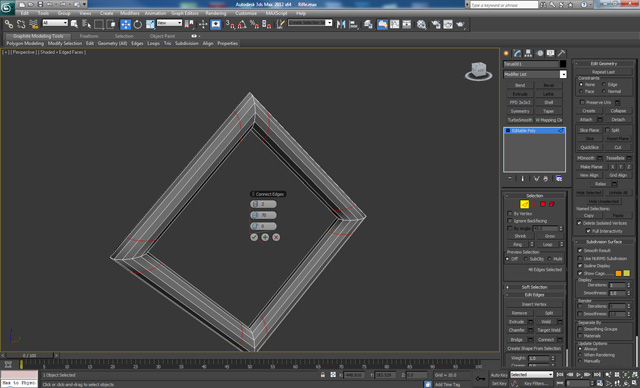Toggle the Isoline Display checkbox

(x=580, y=266)
